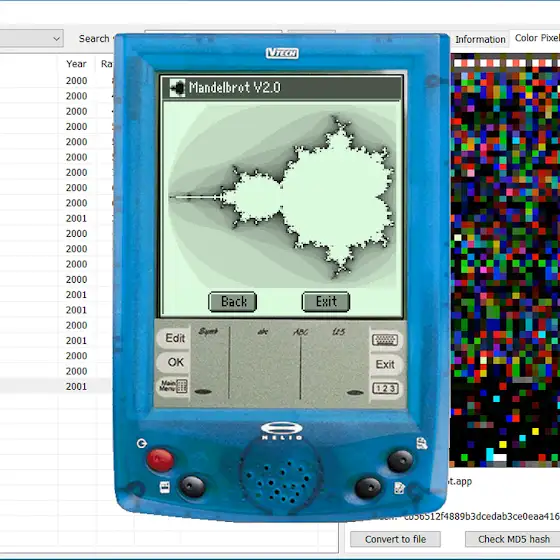560x560 pixels.
Task: Show the on-screen keyboard icon
Action: (x=385, y=340)
